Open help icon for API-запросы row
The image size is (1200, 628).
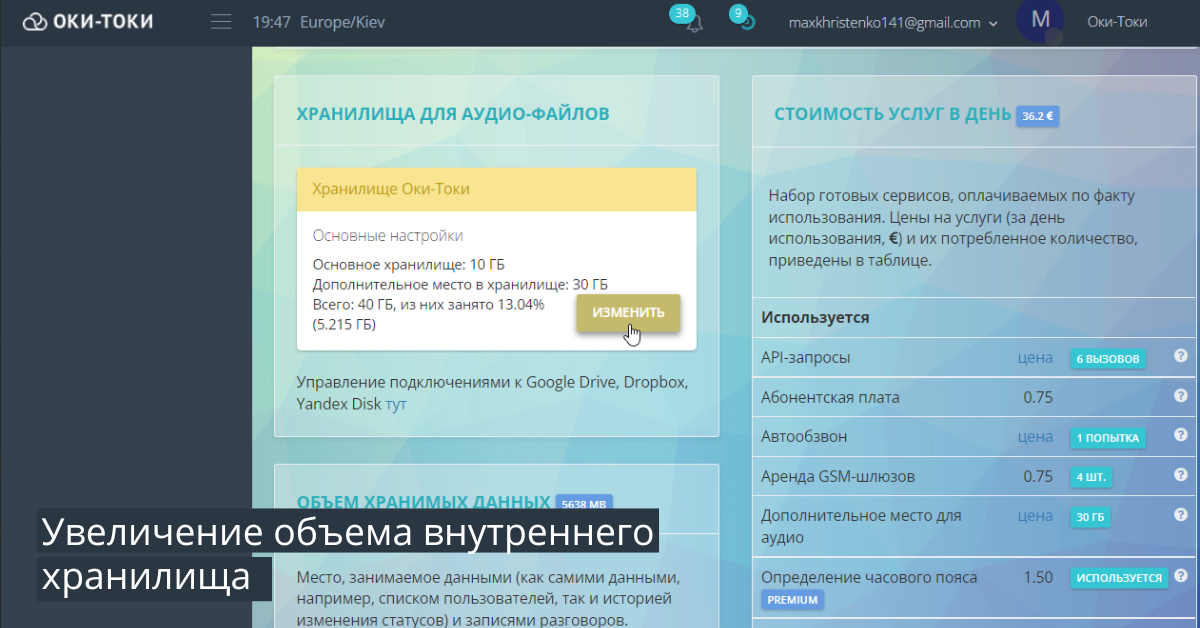coord(1180,356)
